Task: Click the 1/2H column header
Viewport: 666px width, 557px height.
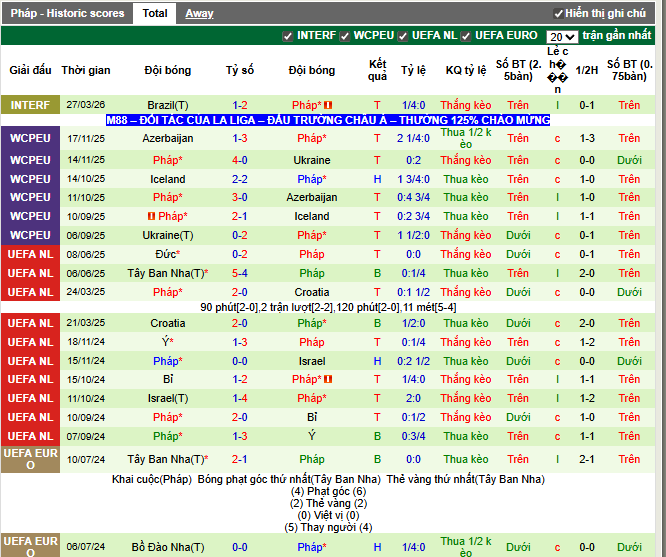Action: click(587, 70)
